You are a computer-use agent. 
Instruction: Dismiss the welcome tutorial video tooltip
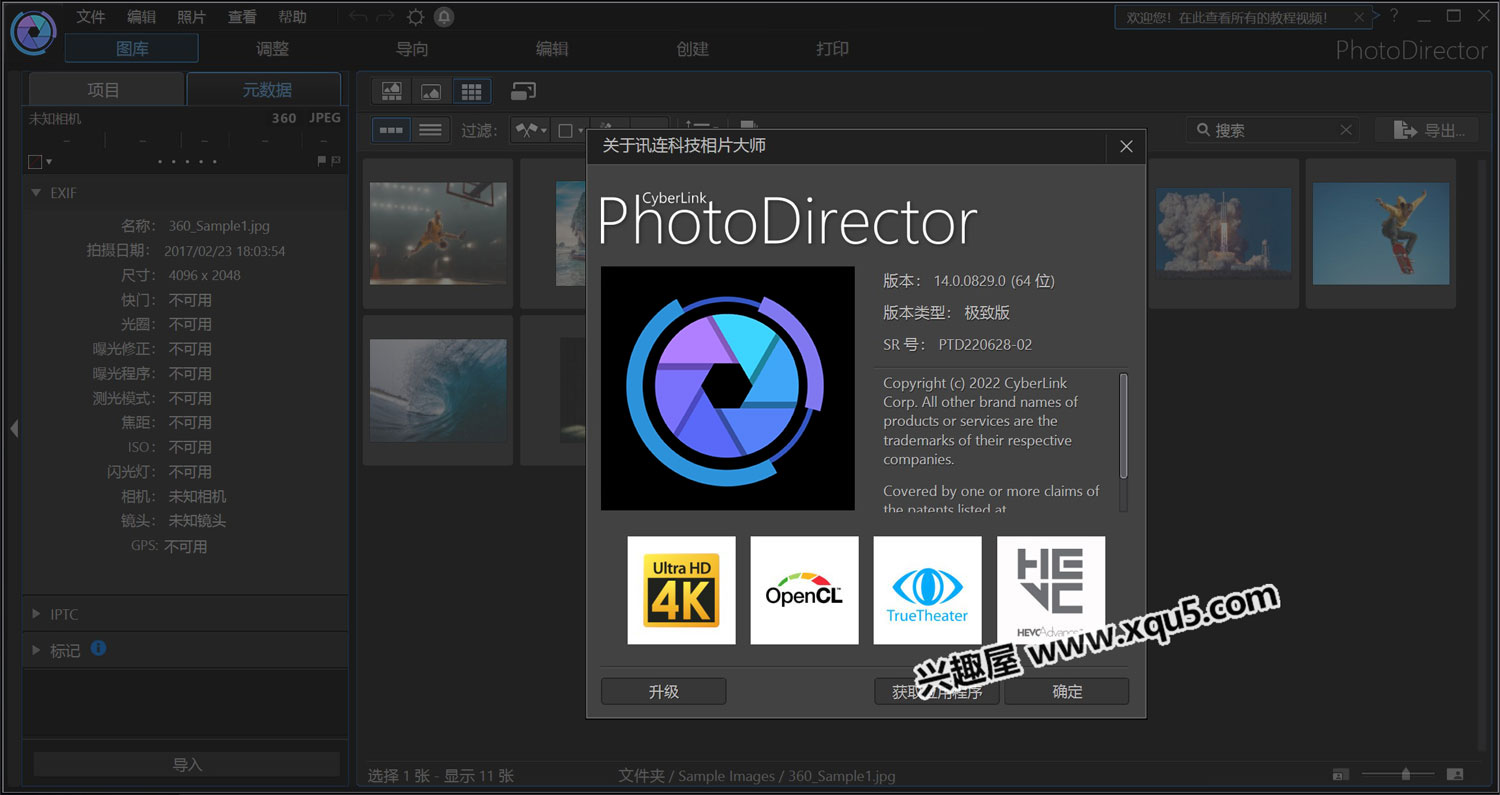1358,17
